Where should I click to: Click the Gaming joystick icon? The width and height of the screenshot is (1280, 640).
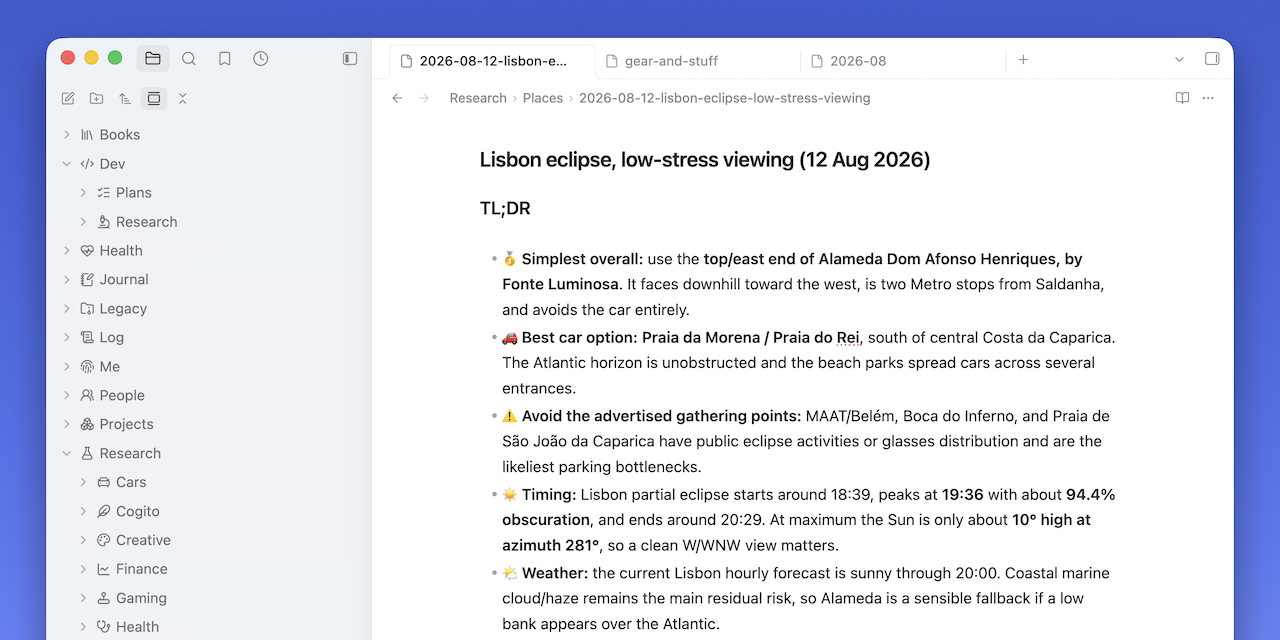[x=103, y=598]
